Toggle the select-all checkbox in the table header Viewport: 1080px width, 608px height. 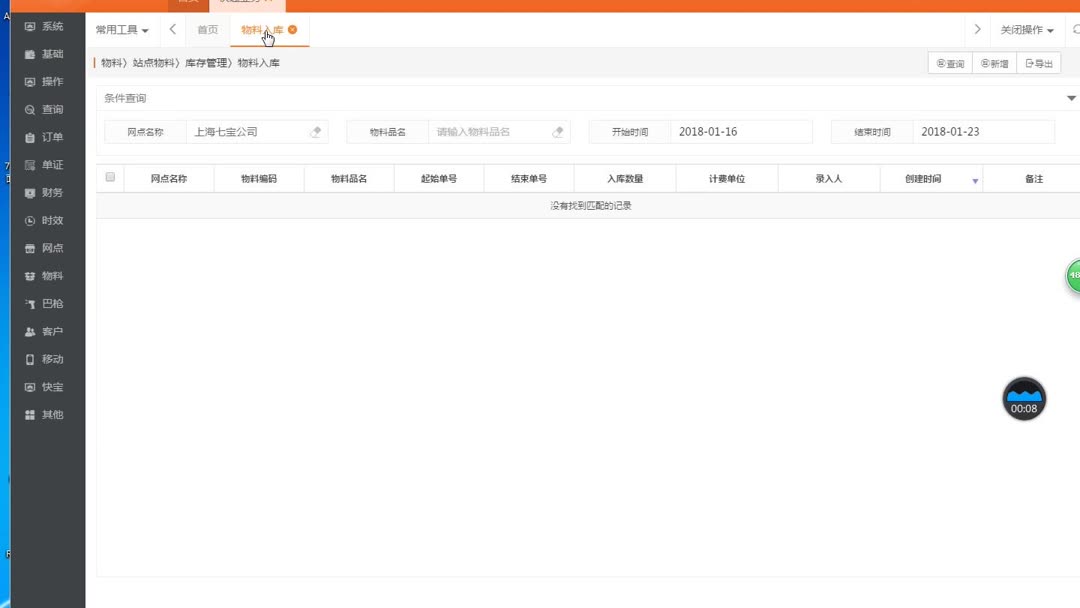(111, 178)
